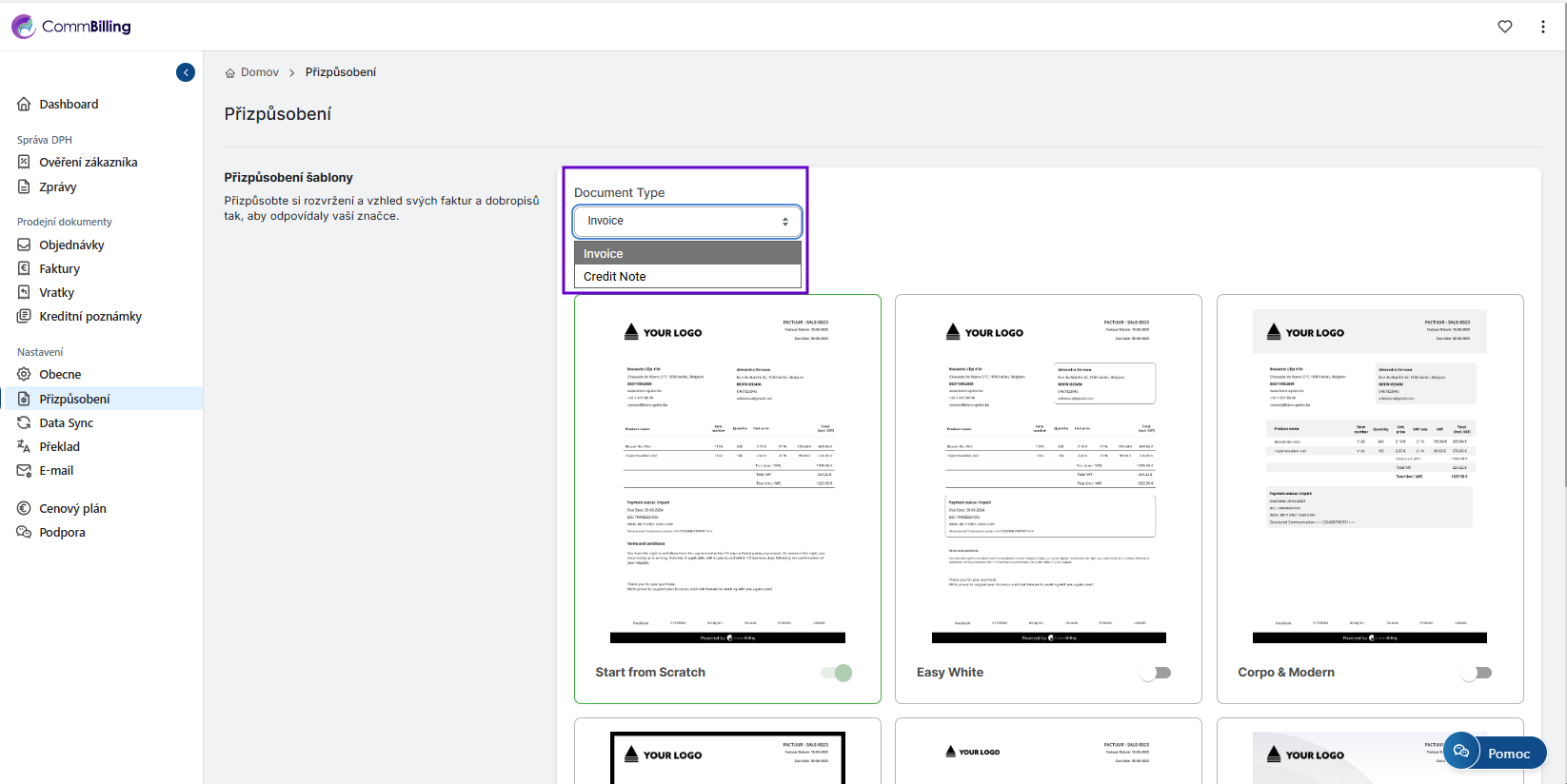Collapse the sidebar with the arrow button

(x=186, y=72)
